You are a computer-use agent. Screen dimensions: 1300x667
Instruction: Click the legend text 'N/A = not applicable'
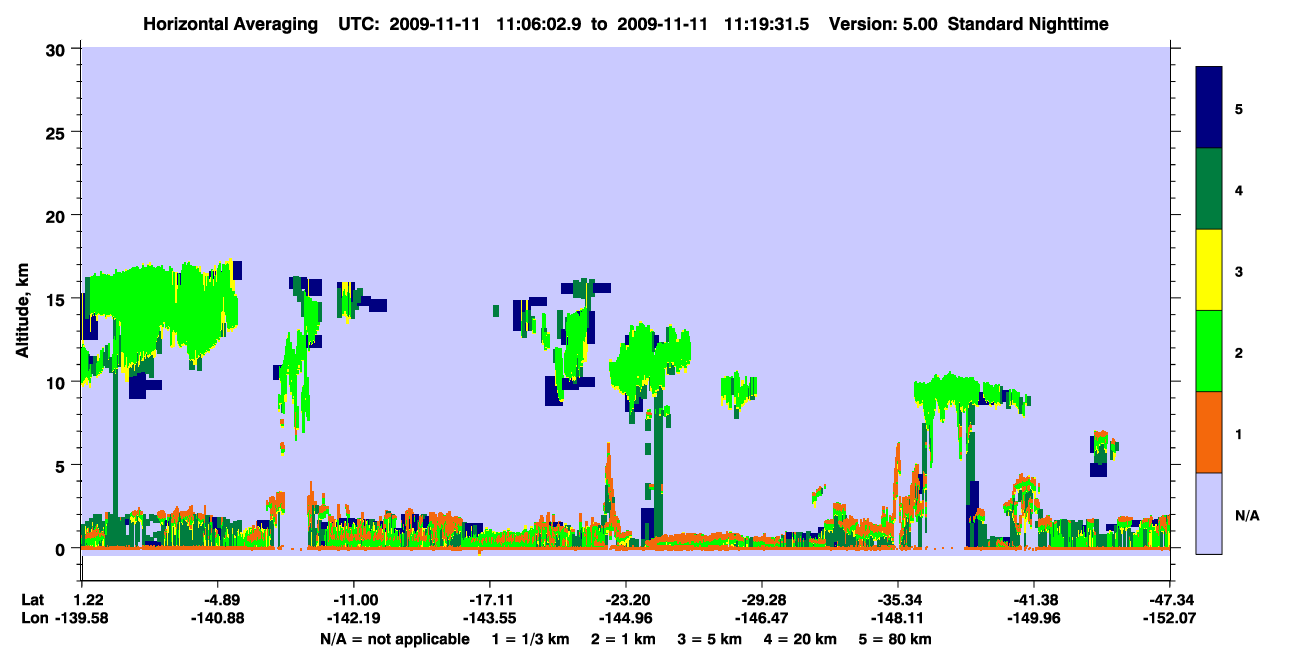coord(394,639)
